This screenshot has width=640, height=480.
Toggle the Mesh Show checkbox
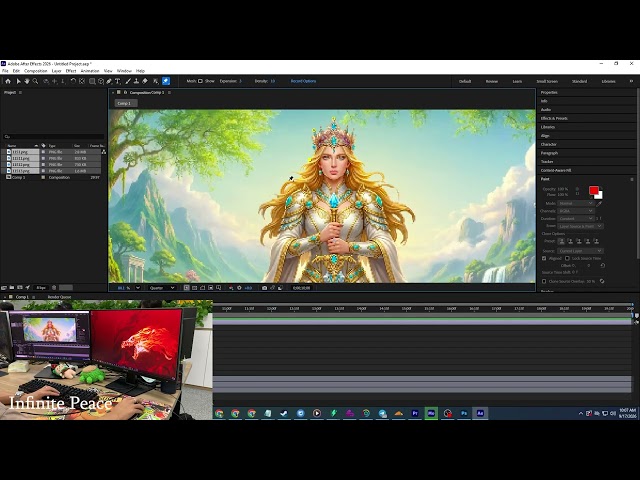(x=200, y=81)
